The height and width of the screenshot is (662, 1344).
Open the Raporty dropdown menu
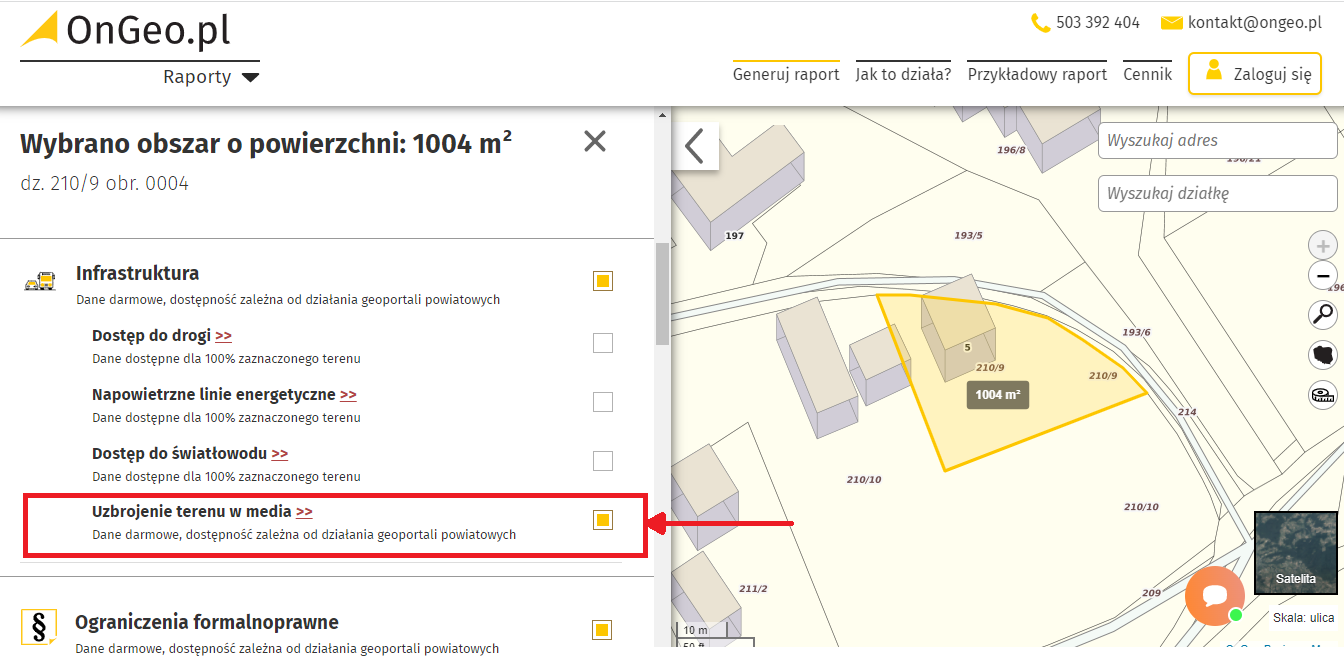[x=211, y=76]
